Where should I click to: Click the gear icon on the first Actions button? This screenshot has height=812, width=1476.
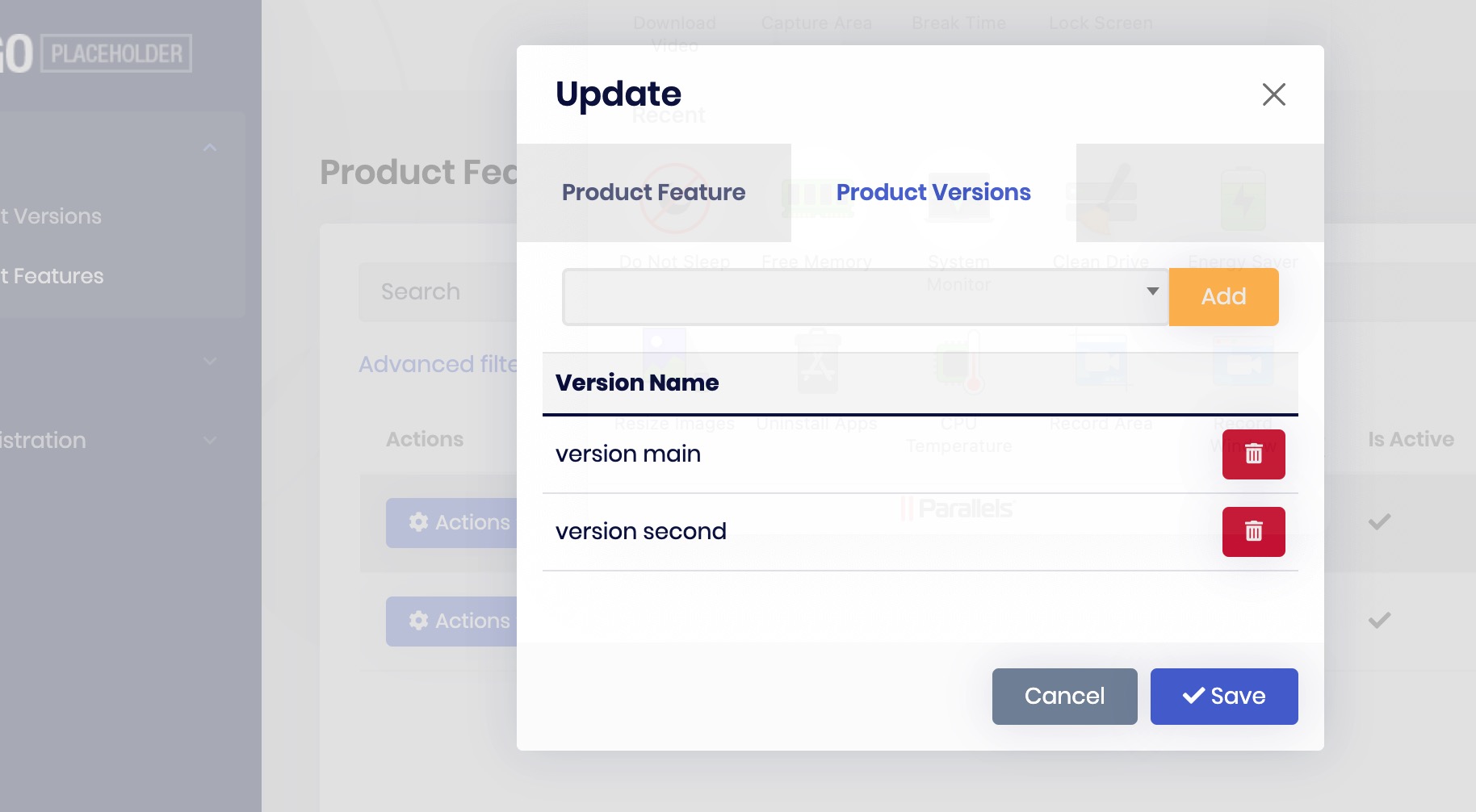[418, 522]
